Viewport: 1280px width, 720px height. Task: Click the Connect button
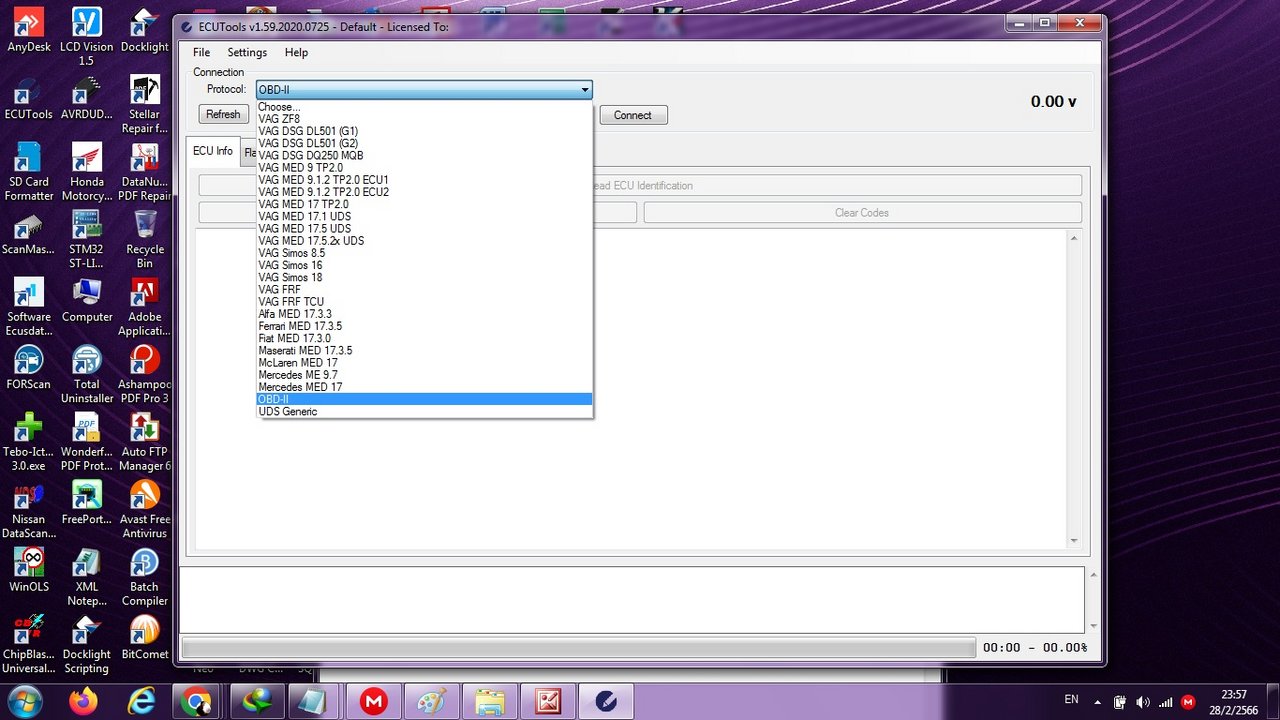click(633, 115)
